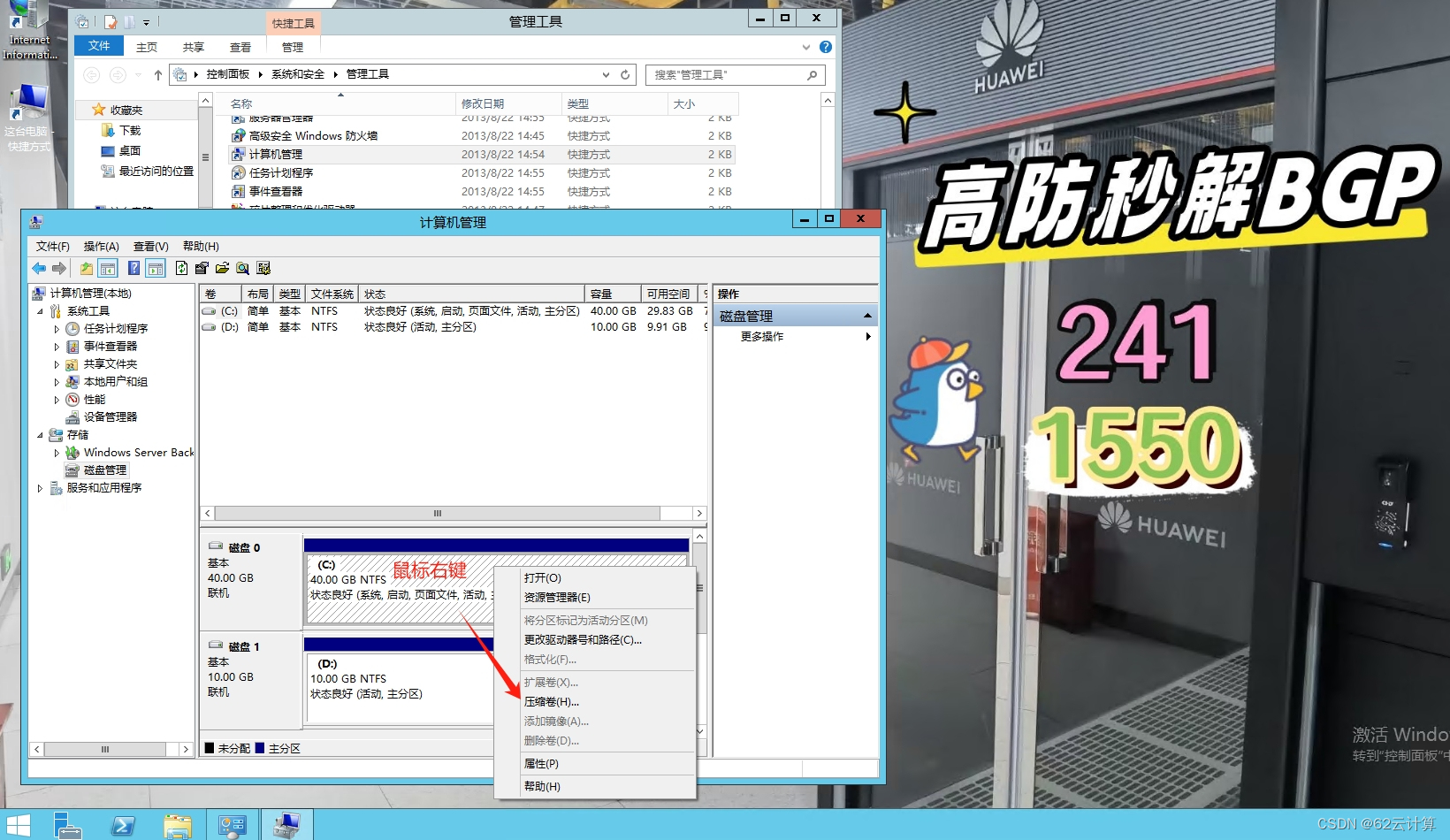Select 设备管理器 in the tree
1450x840 pixels.
click(111, 417)
